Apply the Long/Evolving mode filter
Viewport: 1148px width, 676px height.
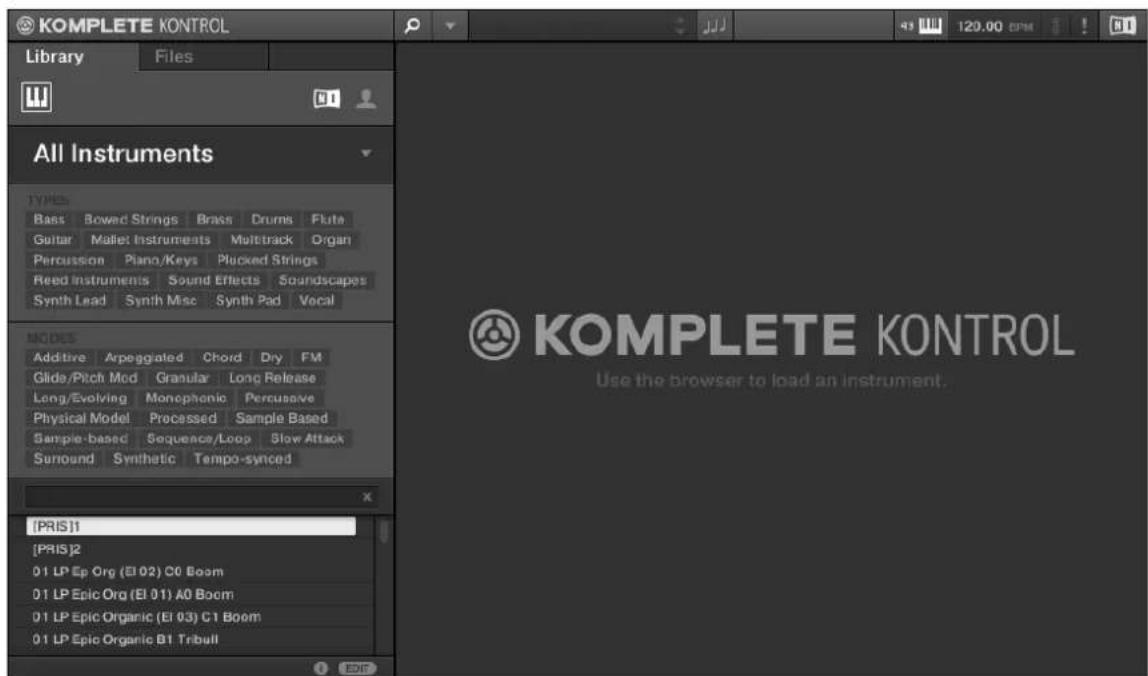[x=80, y=398]
